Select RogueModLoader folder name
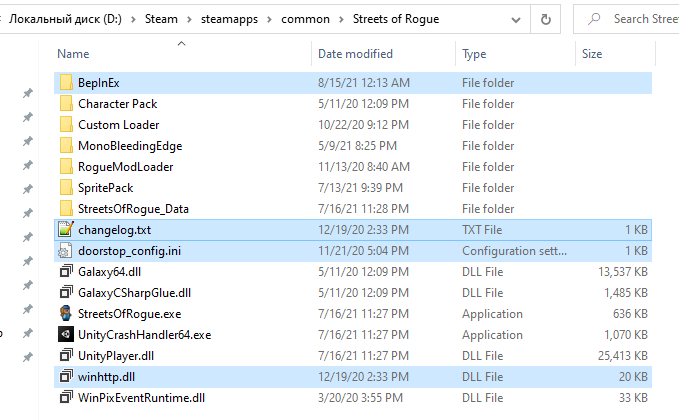This screenshot has width=679, height=420. 126,167
